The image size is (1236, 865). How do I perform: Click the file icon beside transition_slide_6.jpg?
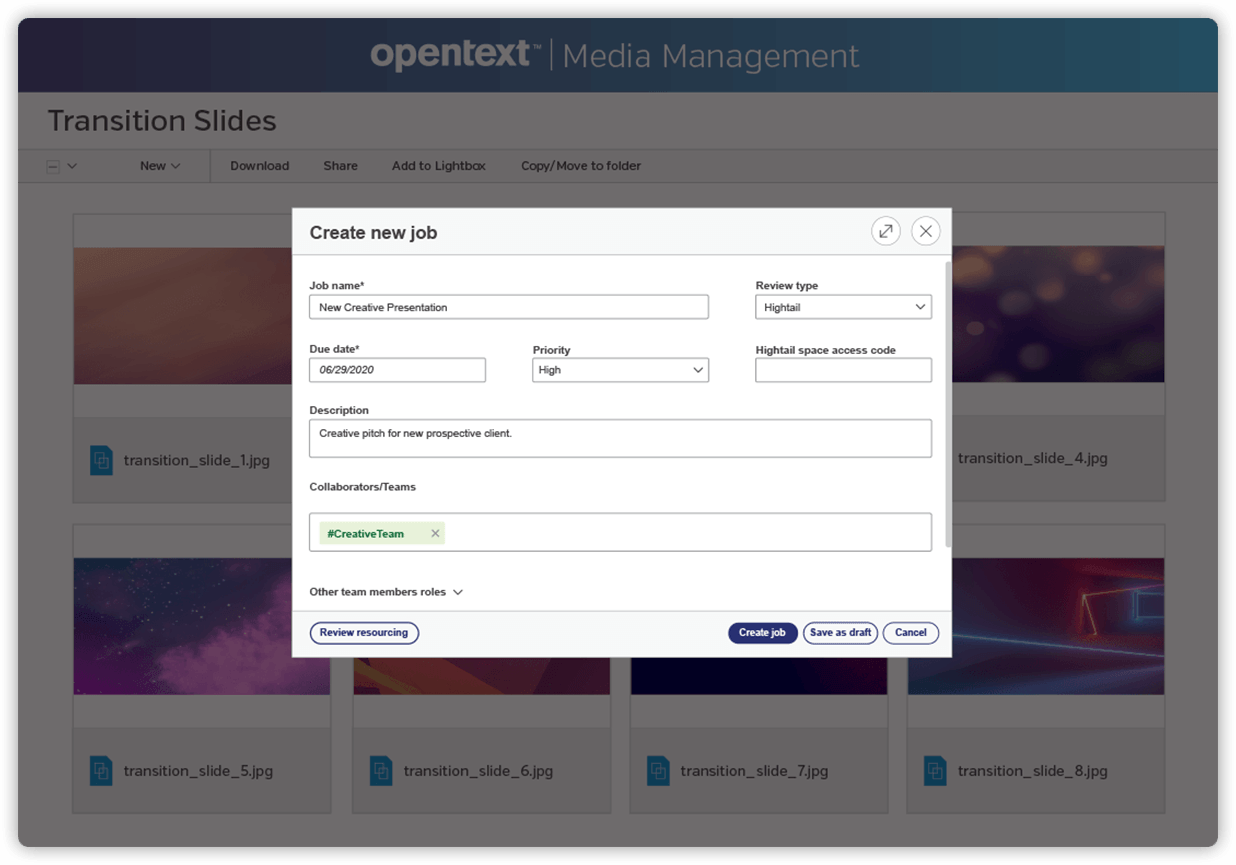pos(380,770)
